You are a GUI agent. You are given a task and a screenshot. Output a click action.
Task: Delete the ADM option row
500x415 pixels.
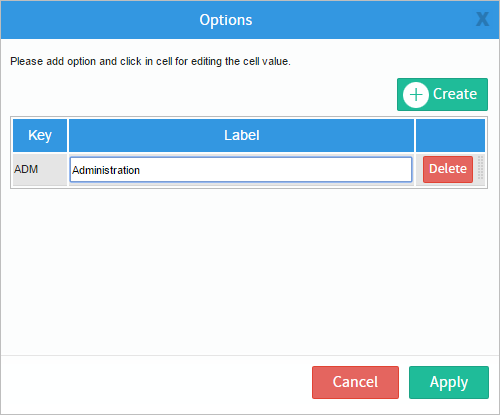click(448, 169)
